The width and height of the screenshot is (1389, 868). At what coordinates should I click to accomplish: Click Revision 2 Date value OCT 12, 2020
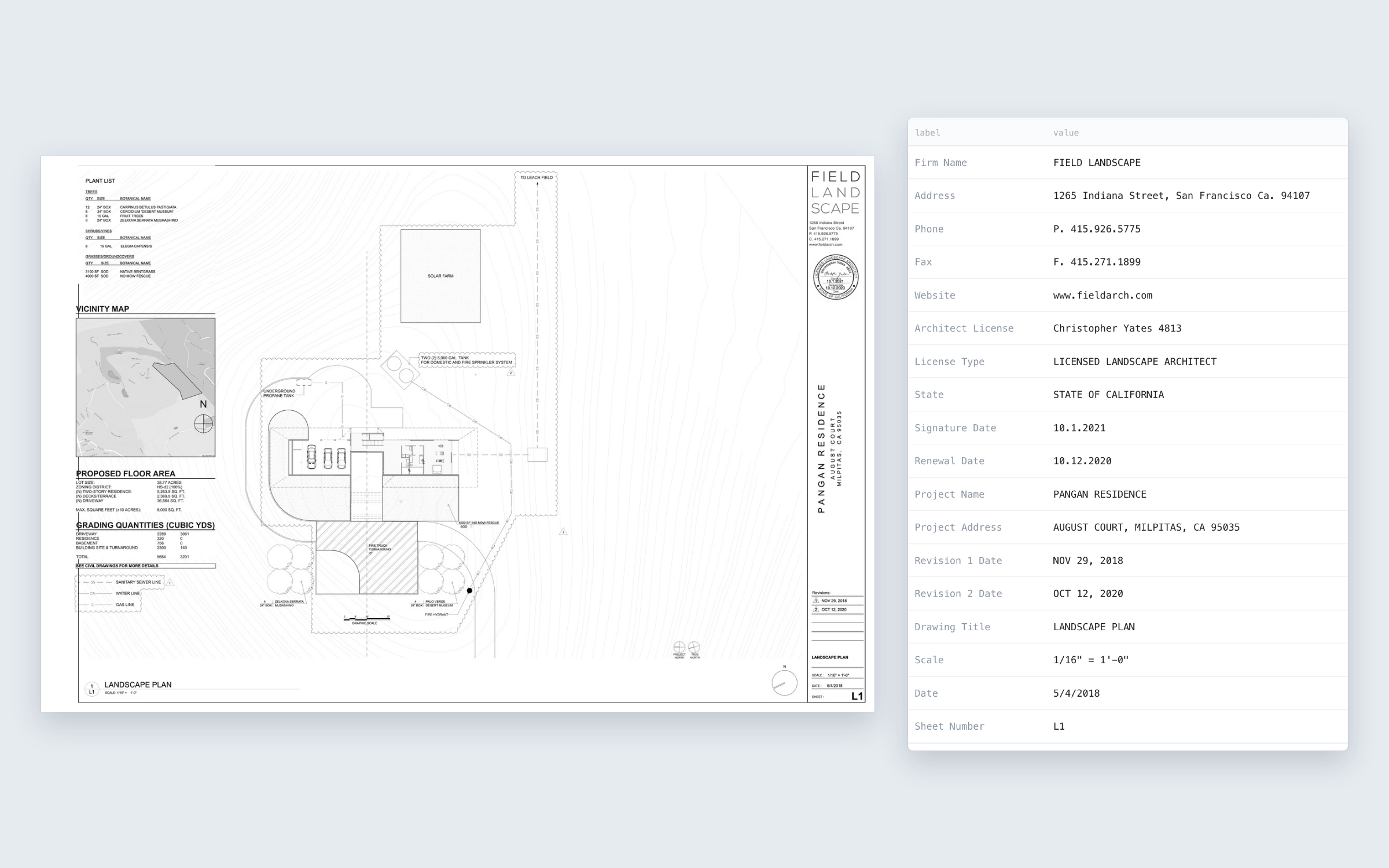pyautogui.click(x=1088, y=594)
